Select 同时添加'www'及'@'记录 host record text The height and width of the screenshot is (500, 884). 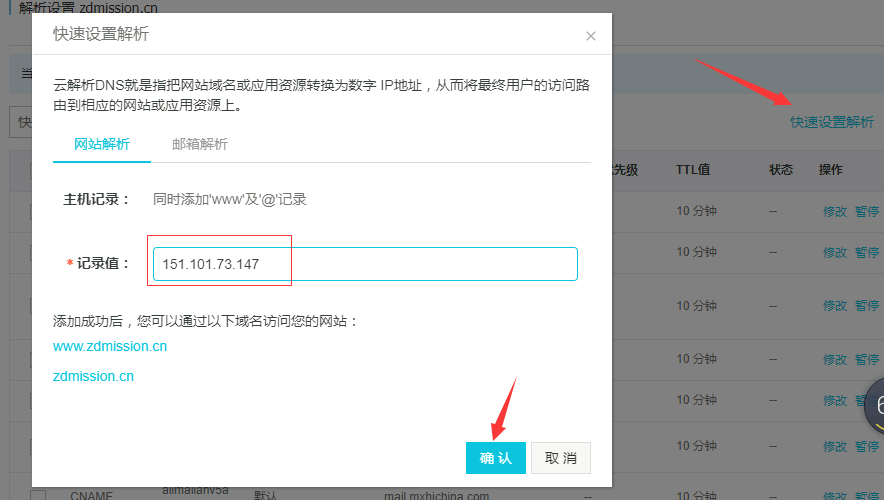(229, 199)
